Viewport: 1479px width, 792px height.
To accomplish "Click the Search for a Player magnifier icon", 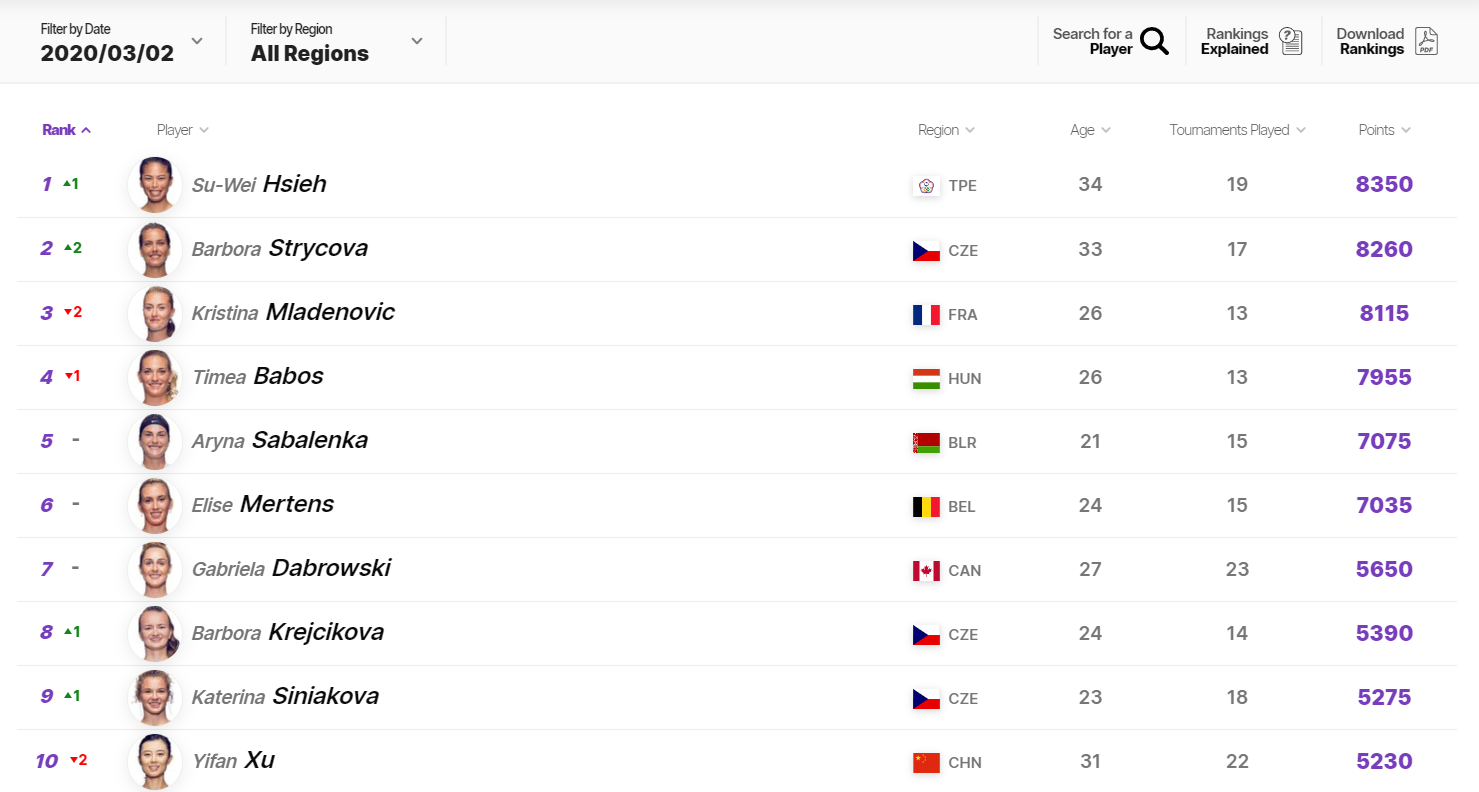I will [1154, 41].
